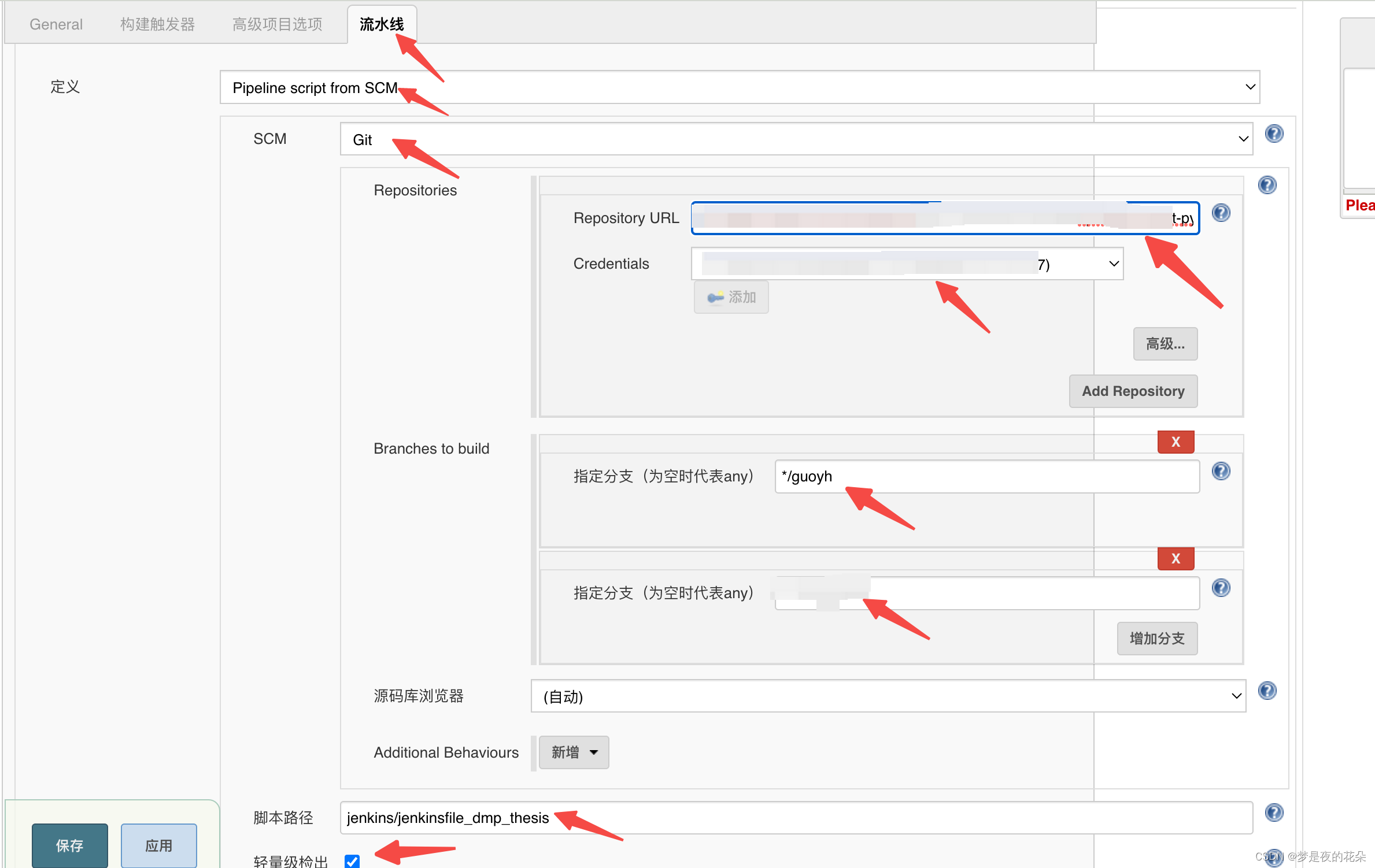Open help for 源码库浏览器 dropdown

[x=1267, y=691]
